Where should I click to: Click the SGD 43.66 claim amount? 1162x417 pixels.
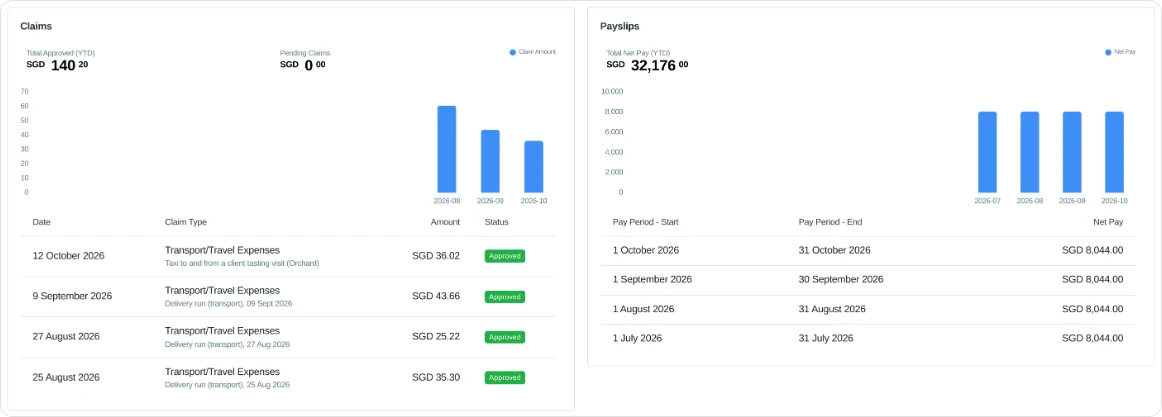436,296
